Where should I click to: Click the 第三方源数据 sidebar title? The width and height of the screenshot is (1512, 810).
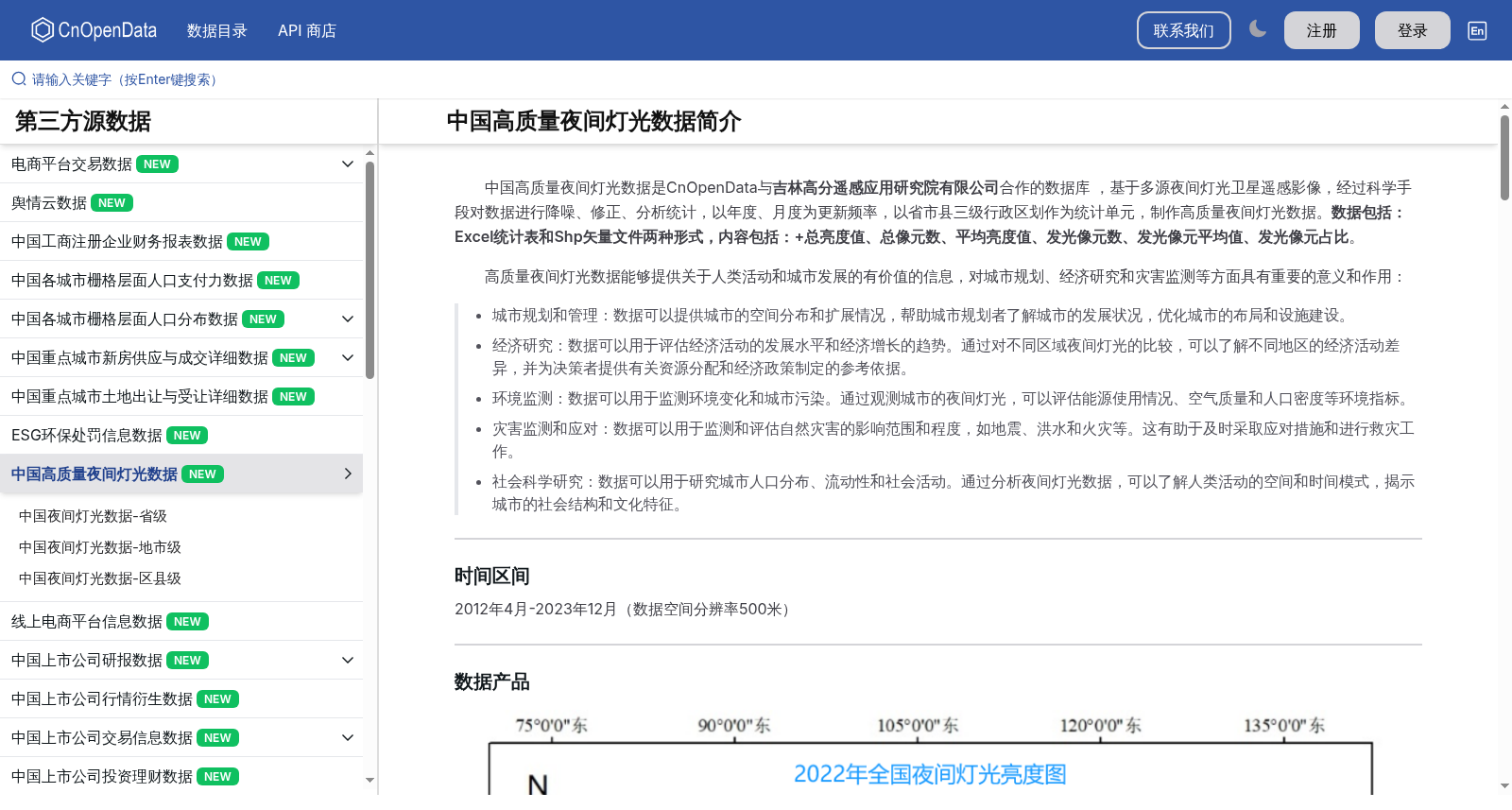click(x=83, y=122)
